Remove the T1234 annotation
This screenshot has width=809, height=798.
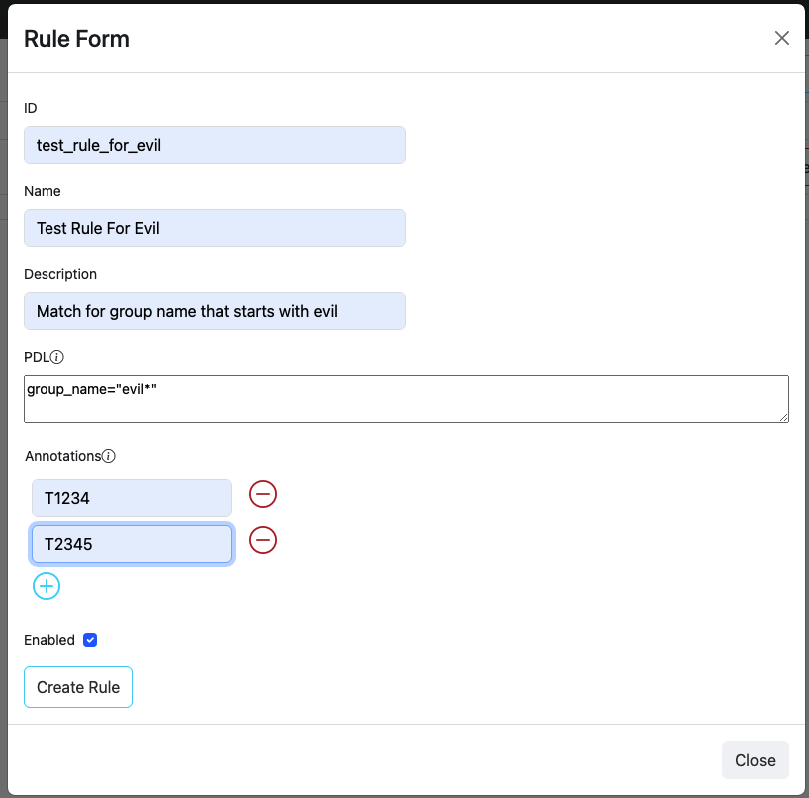pyautogui.click(x=263, y=494)
